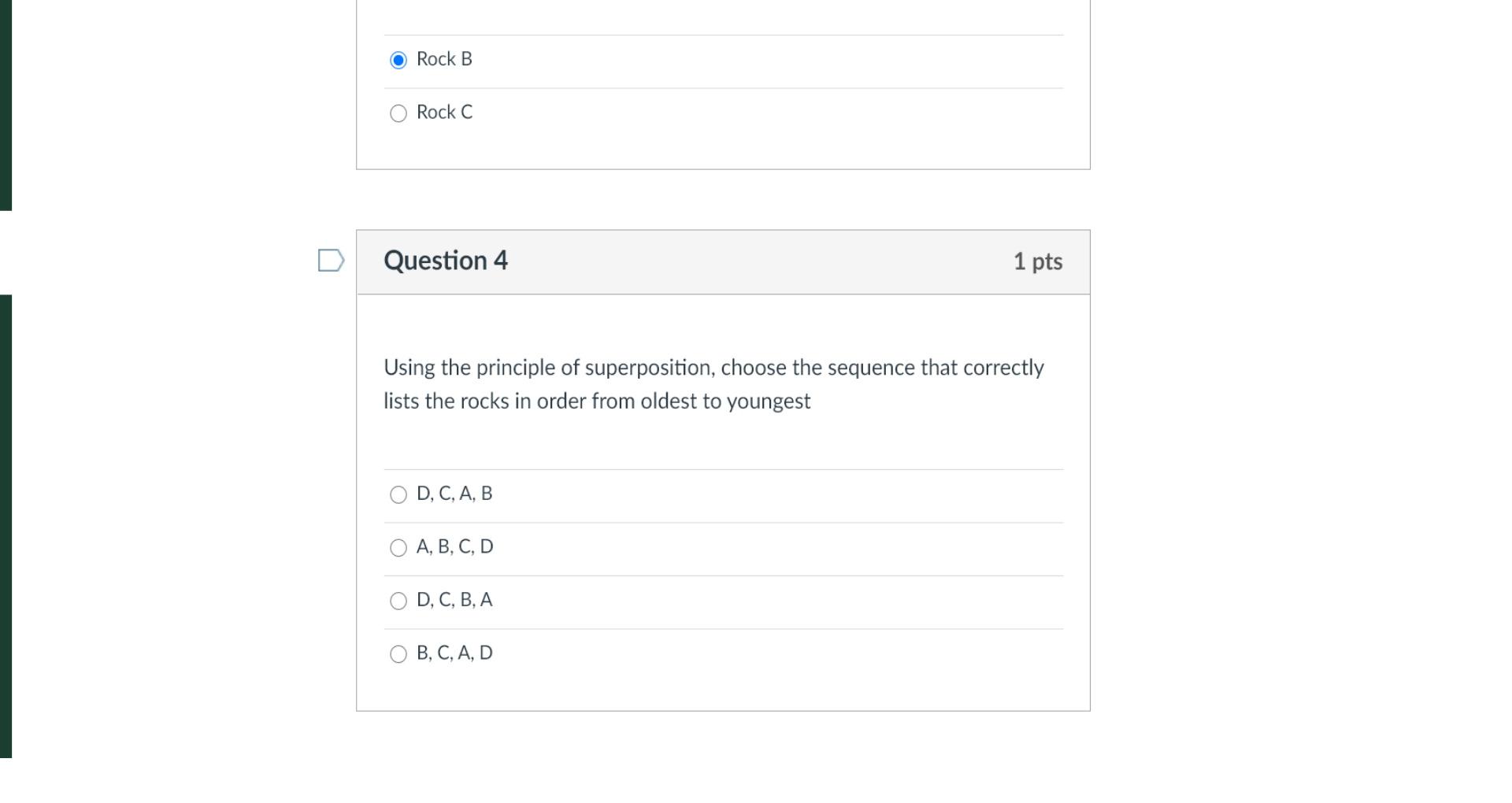Click the '1 pts' point value
Screen dimensions: 1512x803
tap(1037, 261)
